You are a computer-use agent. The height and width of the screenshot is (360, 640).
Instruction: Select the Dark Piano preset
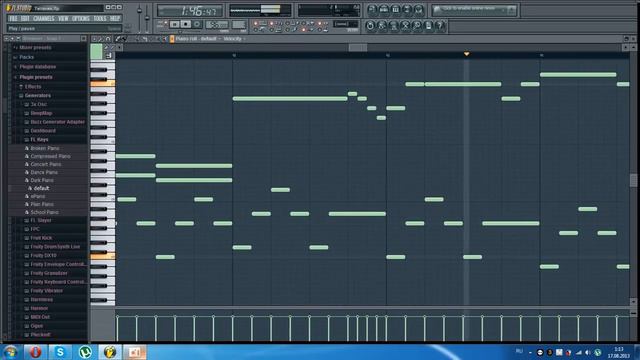tap(42, 180)
